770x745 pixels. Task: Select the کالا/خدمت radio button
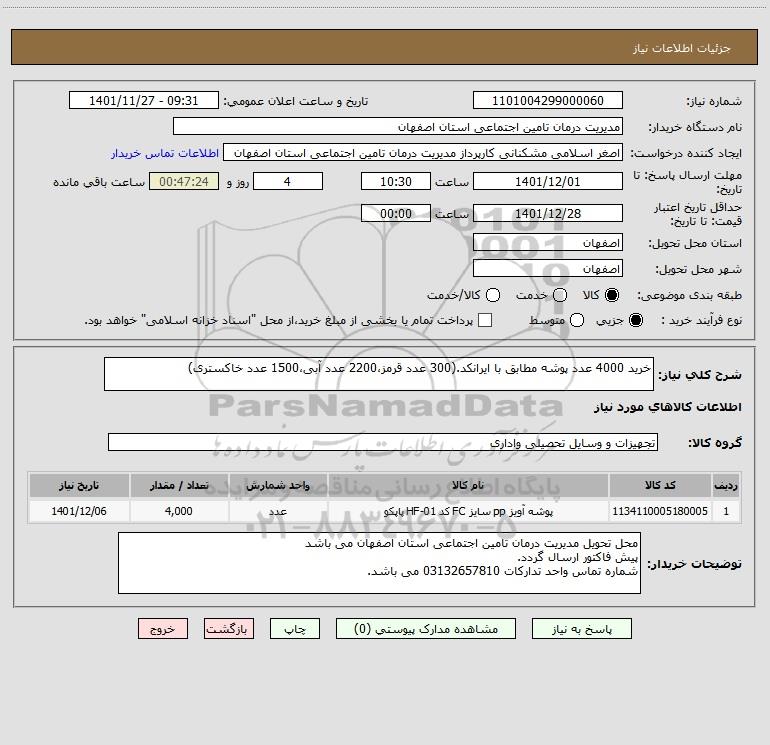tap(493, 295)
